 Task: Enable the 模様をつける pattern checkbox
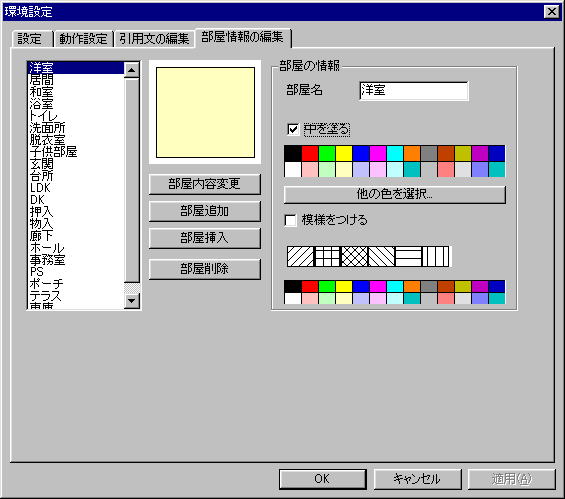coord(290,220)
